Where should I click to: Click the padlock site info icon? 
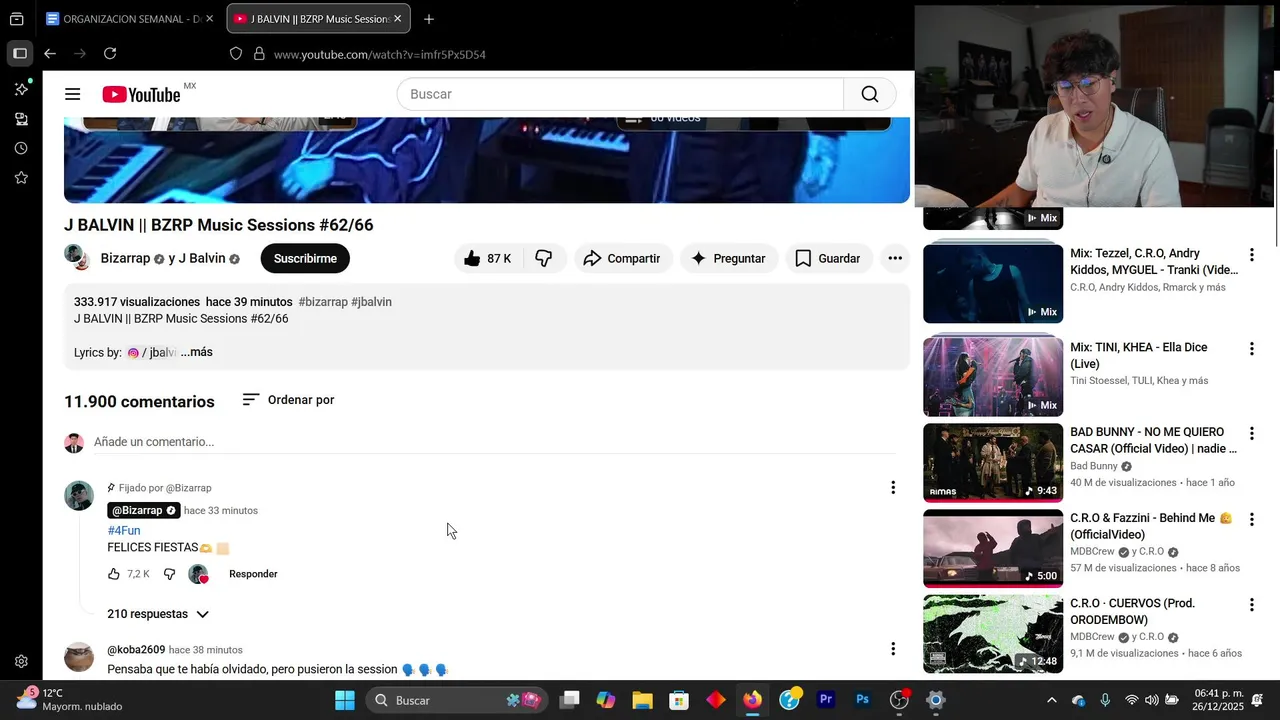259,54
